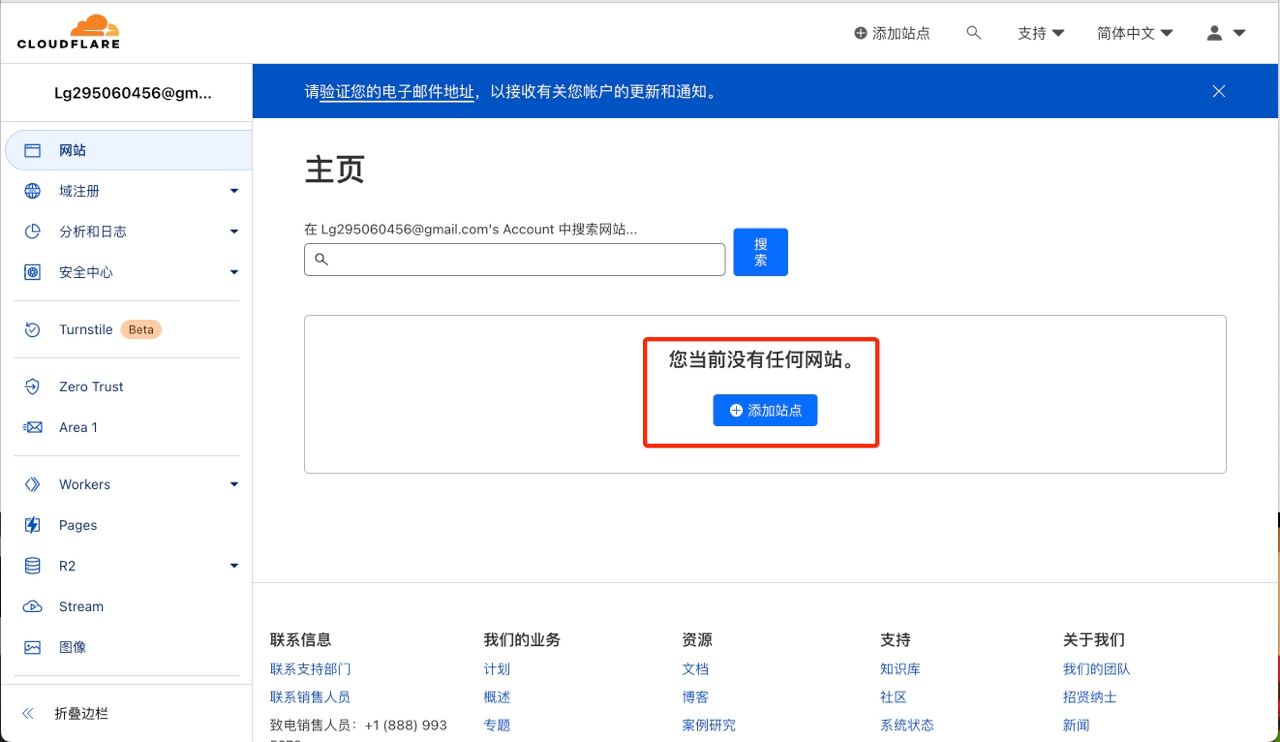The image size is (1280, 742).
Task: Open the account menu dropdown arrow
Action: tap(1239, 33)
